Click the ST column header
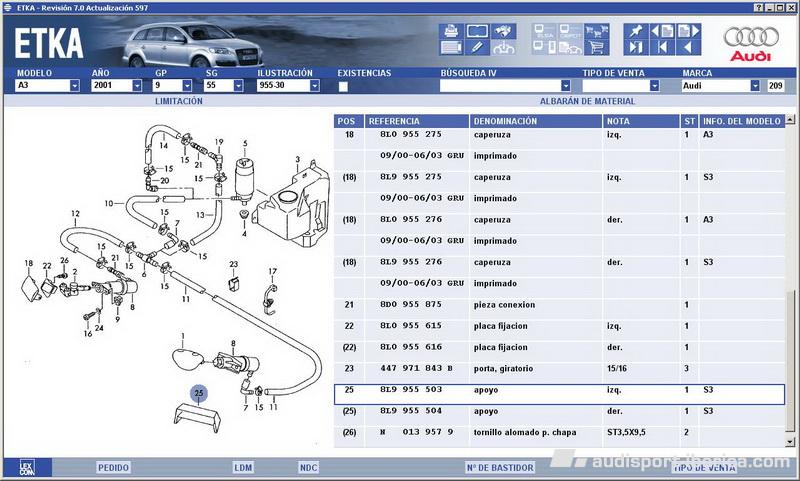Screen dimensions: 800x481 tap(690, 121)
